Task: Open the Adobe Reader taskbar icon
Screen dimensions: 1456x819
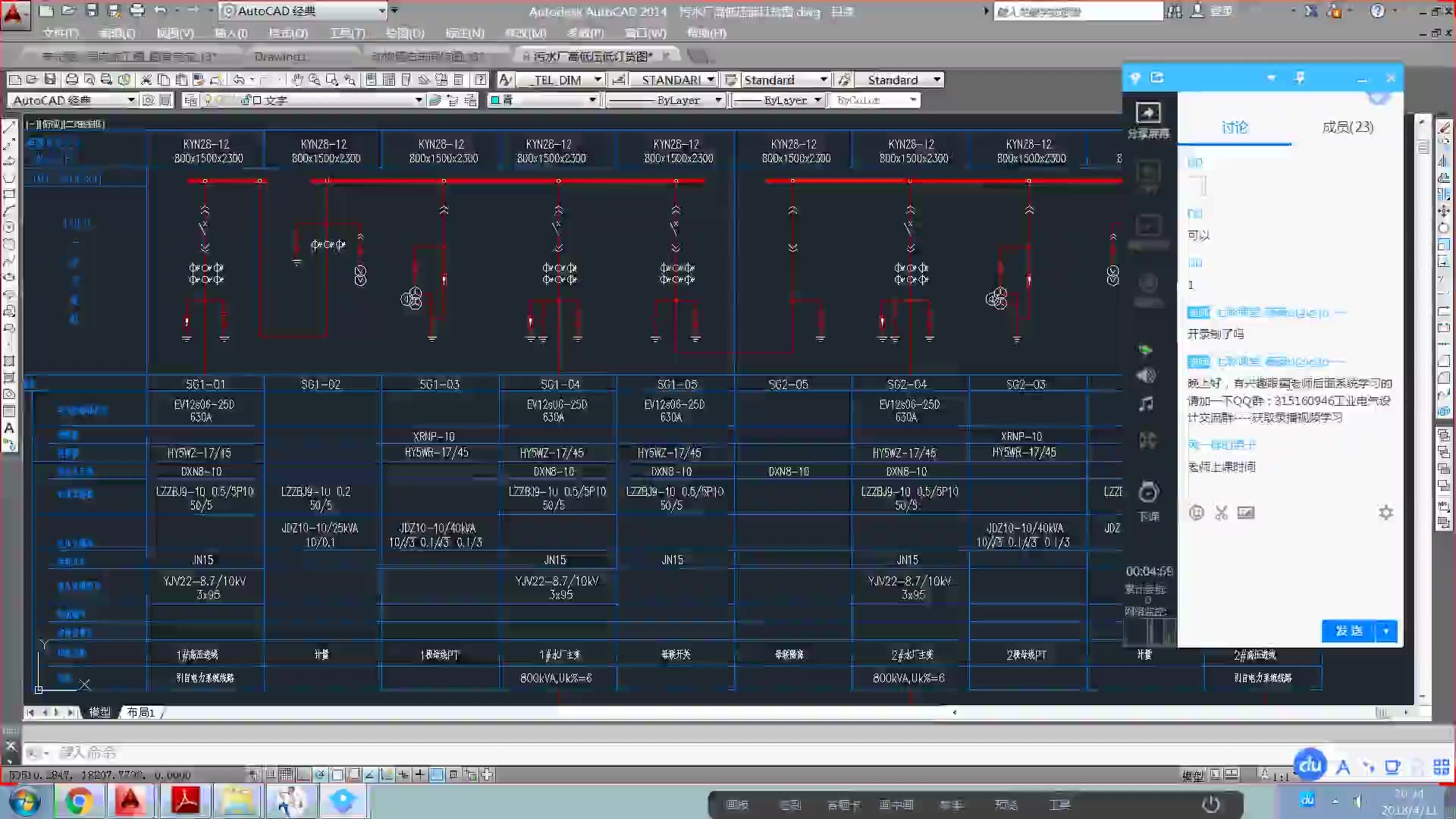Action: tap(185, 802)
